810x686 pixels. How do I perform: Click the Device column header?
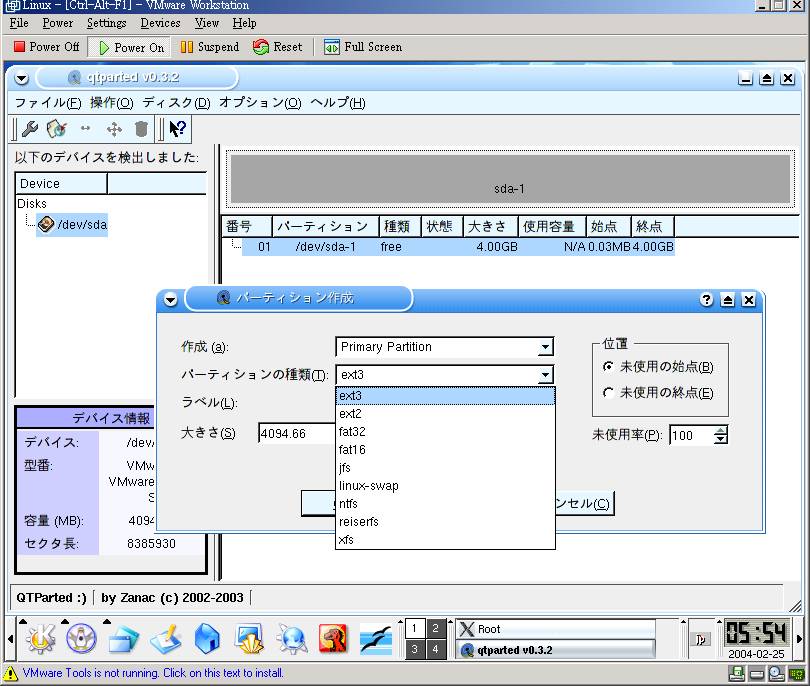point(61,183)
